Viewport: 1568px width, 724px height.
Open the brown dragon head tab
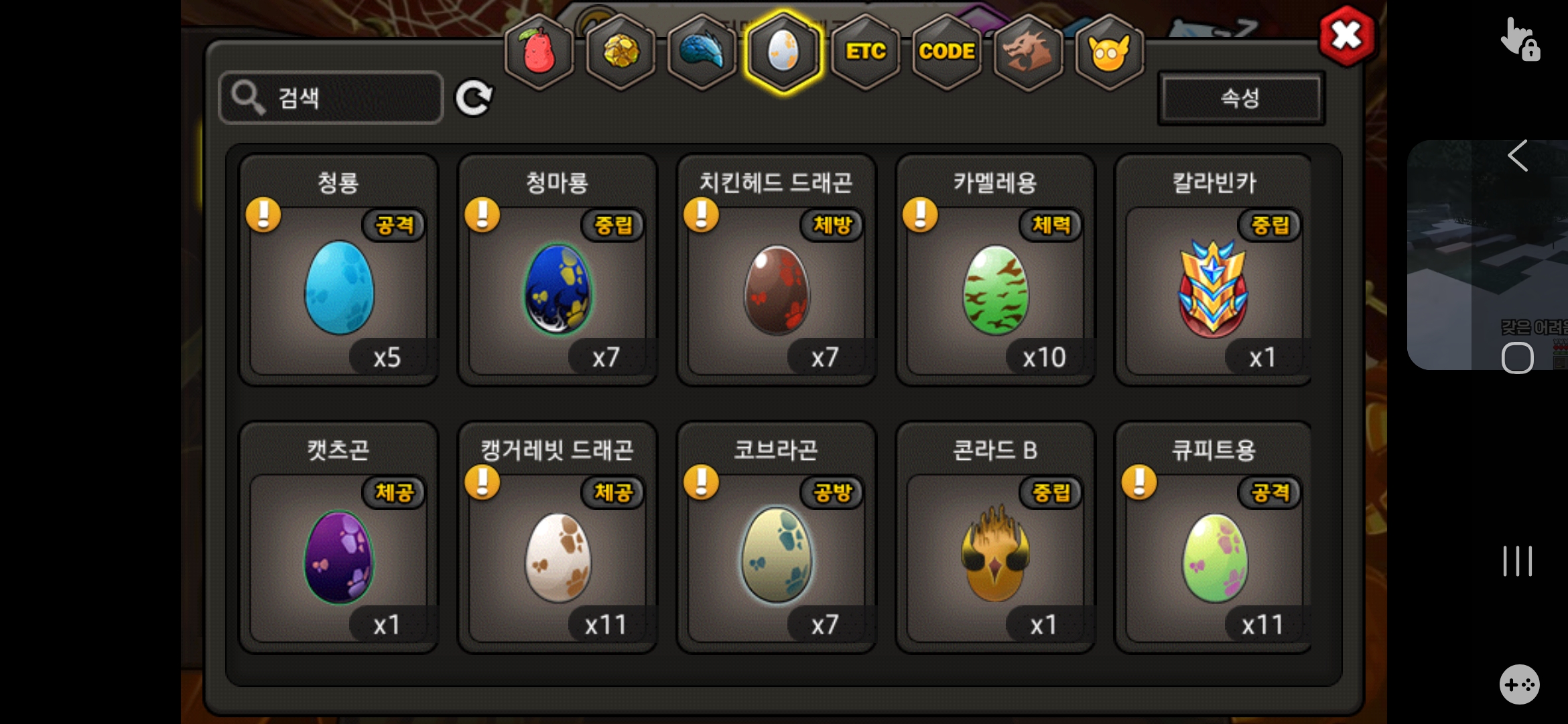1028,52
